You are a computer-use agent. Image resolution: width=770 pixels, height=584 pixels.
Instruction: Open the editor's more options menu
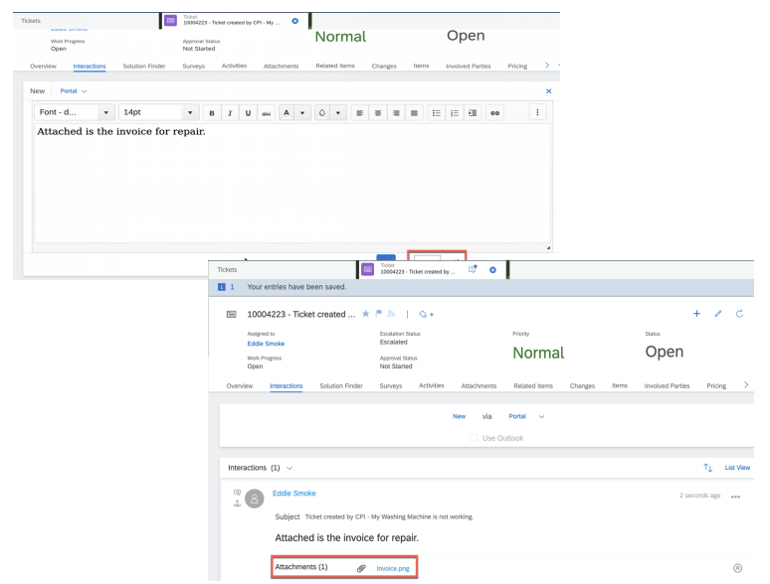pyautogui.click(x=537, y=112)
